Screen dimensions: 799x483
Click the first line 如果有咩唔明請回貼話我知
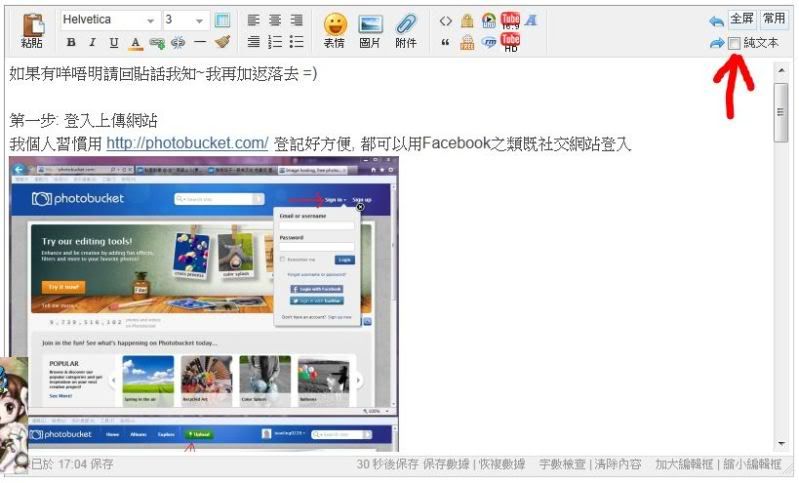coord(163,74)
